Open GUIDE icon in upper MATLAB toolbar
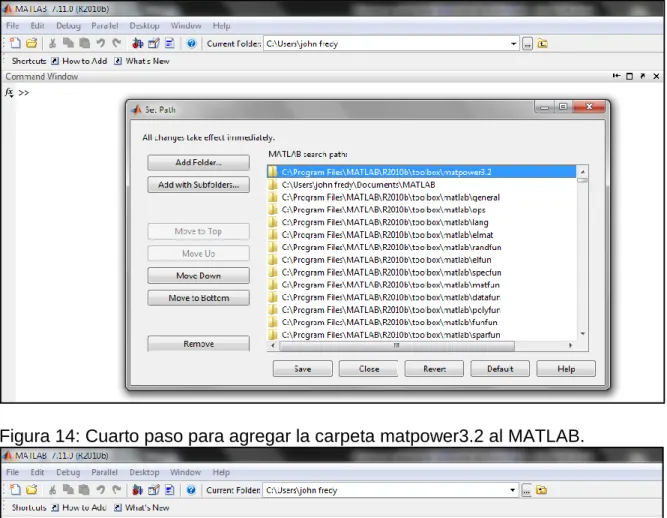 click(x=154, y=43)
